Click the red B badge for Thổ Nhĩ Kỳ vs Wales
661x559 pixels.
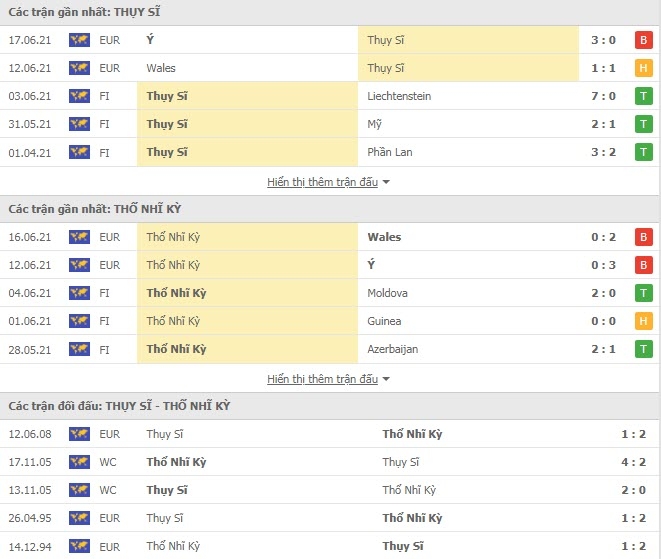tap(643, 237)
